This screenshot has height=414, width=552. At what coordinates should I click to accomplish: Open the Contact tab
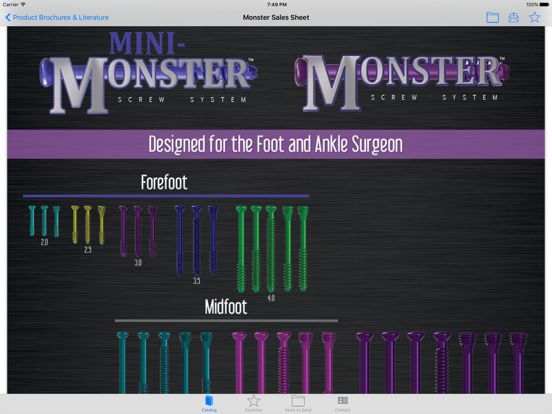click(x=342, y=403)
